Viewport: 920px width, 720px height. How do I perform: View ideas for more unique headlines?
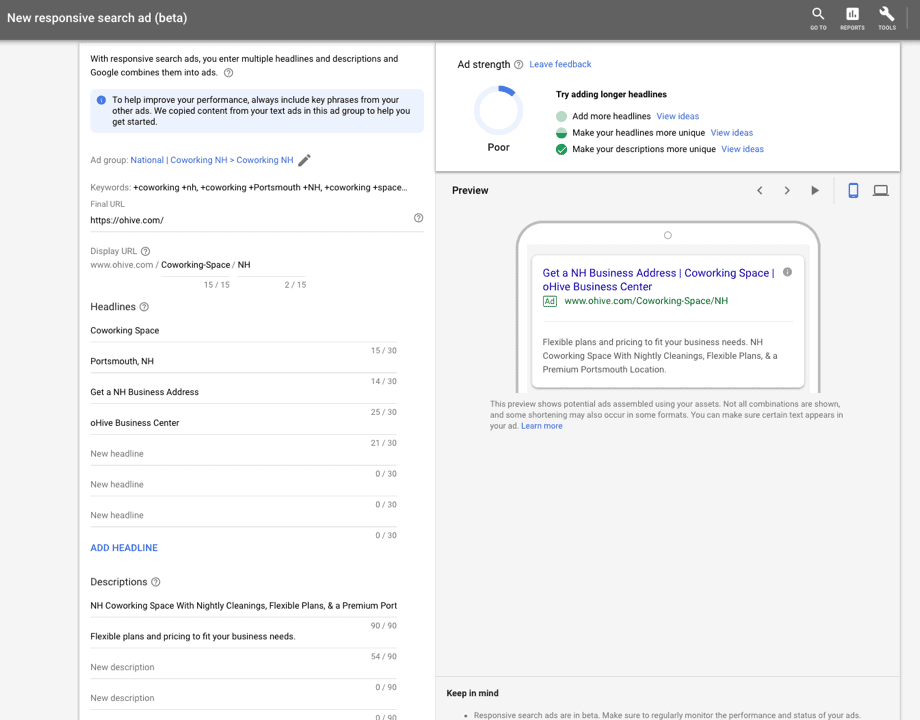[732, 133]
